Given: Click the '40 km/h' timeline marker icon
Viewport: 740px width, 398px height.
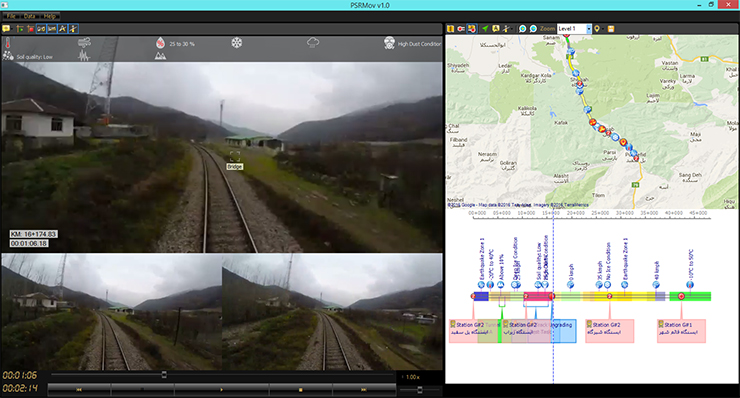Looking at the screenshot, I should pyautogui.click(x=656, y=285).
